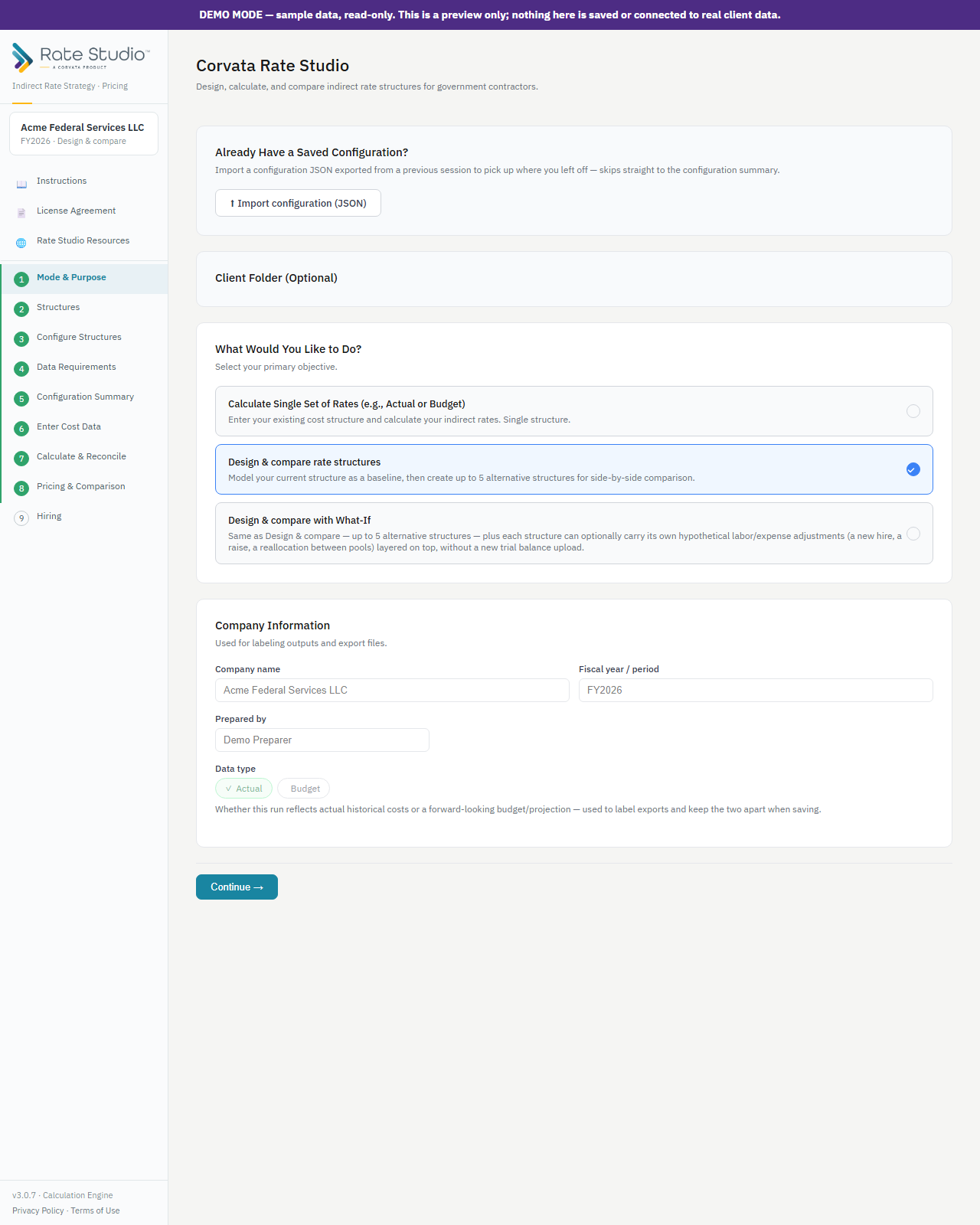
Task: Open Privacy Policy link
Action: 38,1210
